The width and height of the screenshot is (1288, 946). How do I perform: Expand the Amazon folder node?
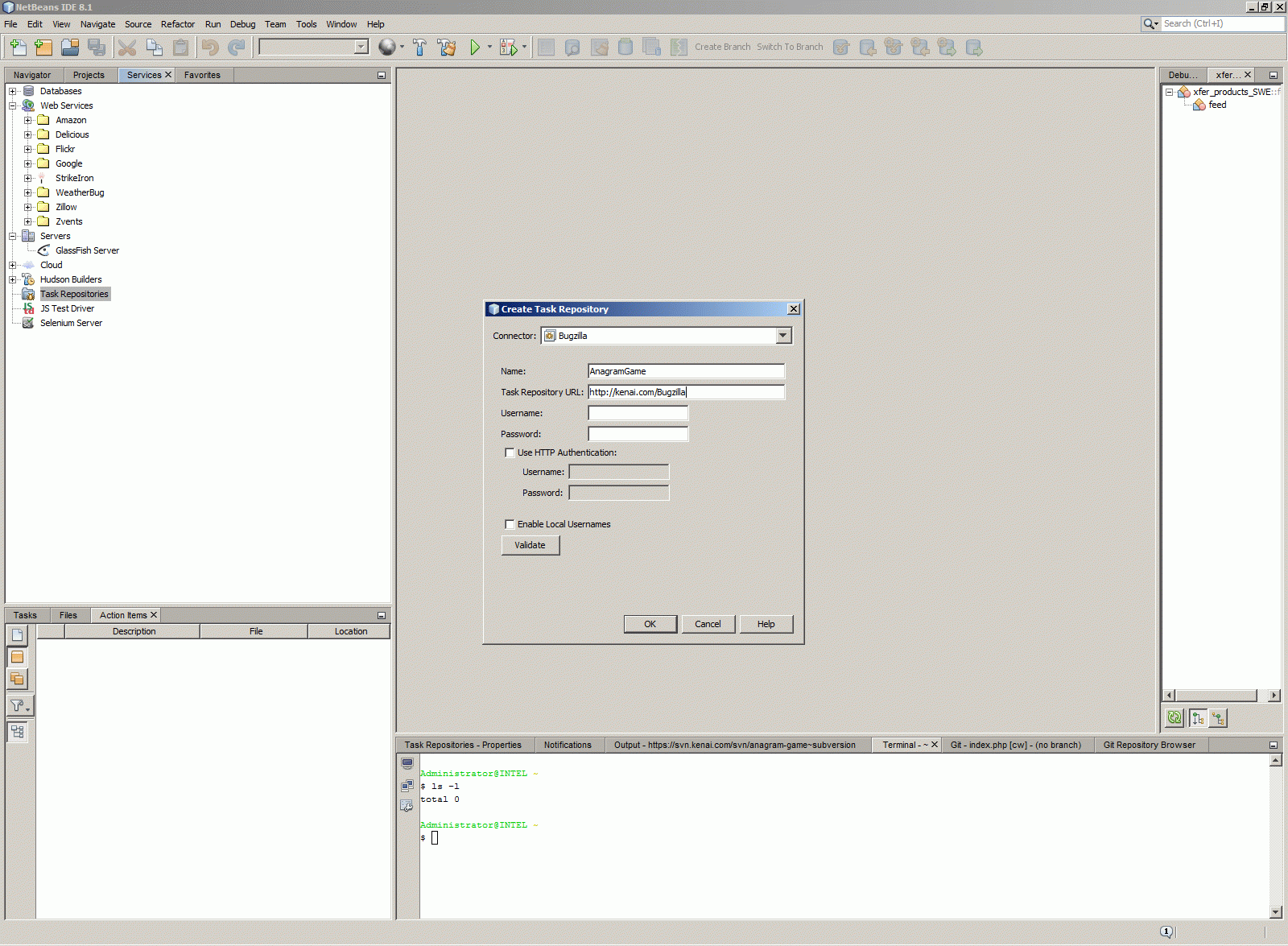pyautogui.click(x=28, y=120)
